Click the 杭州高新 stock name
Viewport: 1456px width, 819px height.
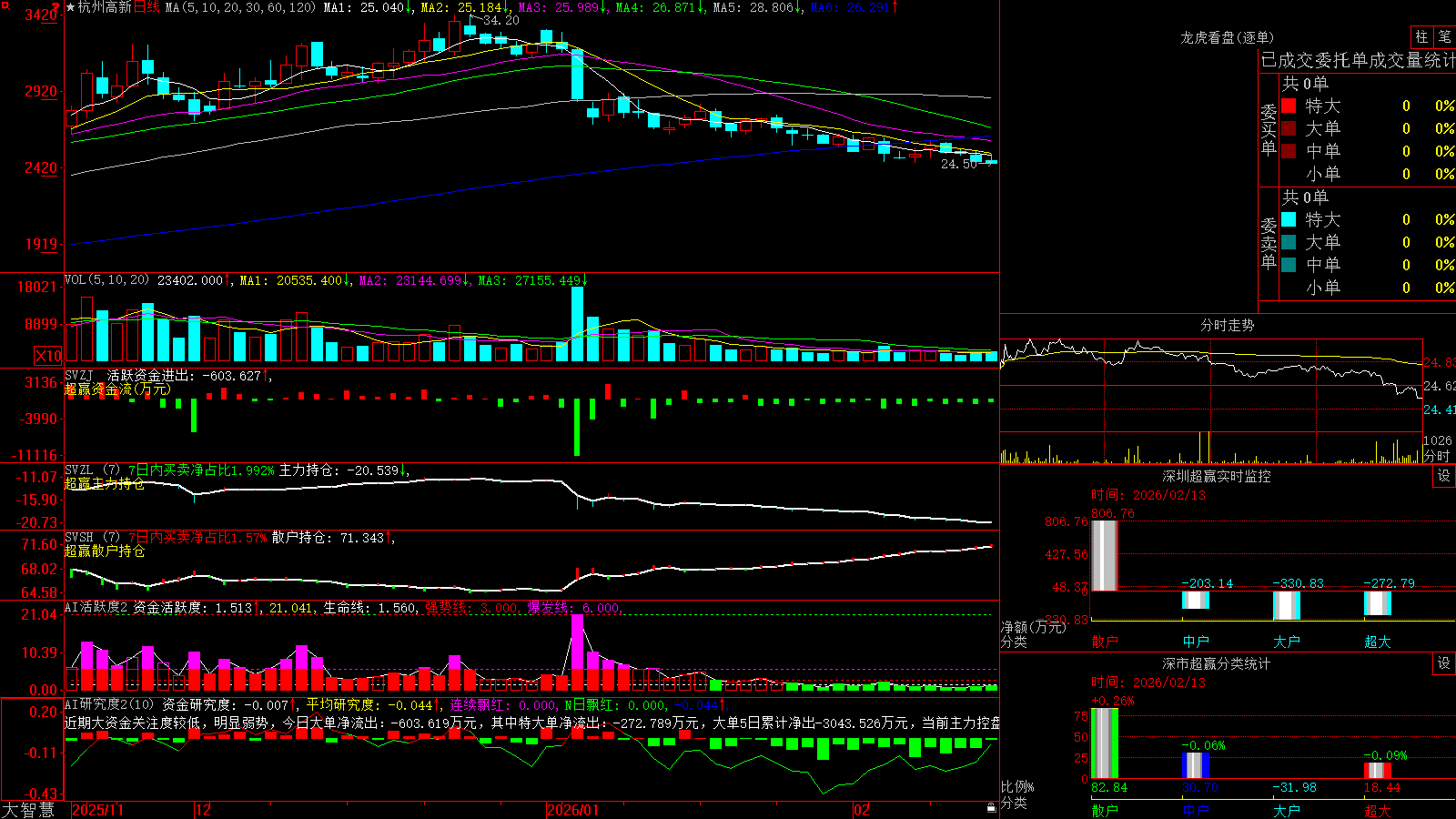(x=105, y=7)
